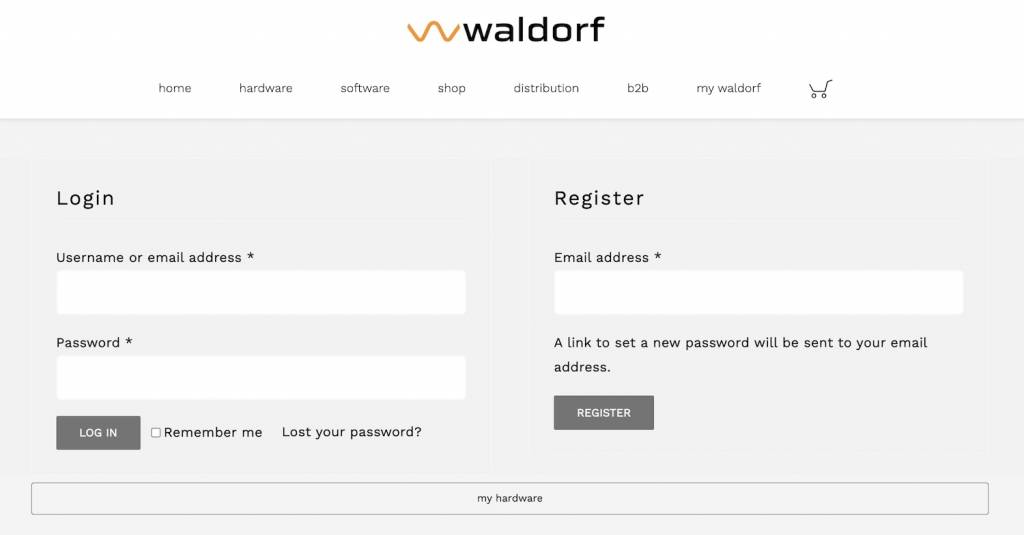Click the Login section heading

point(86,198)
